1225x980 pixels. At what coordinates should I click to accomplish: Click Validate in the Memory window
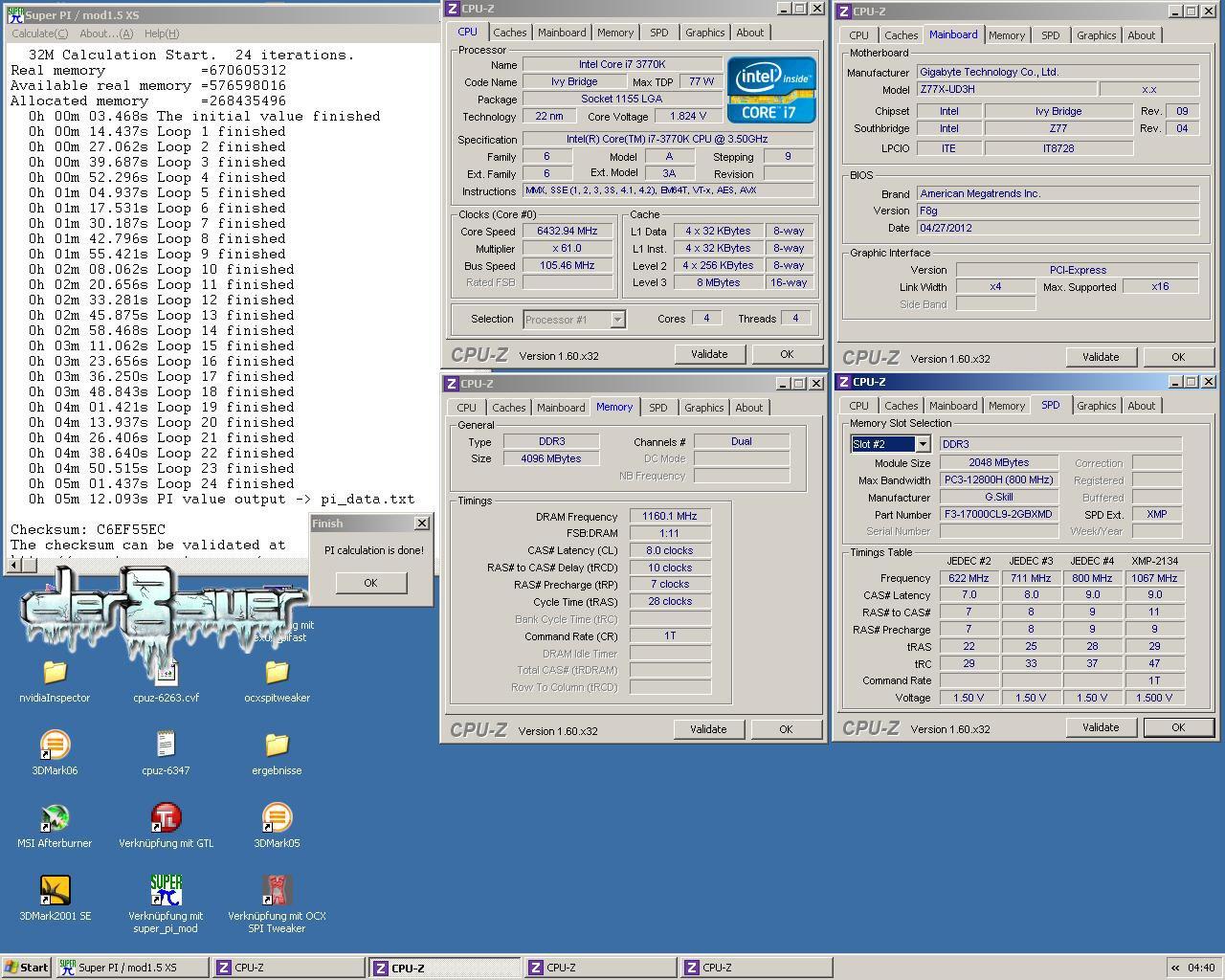click(708, 729)
